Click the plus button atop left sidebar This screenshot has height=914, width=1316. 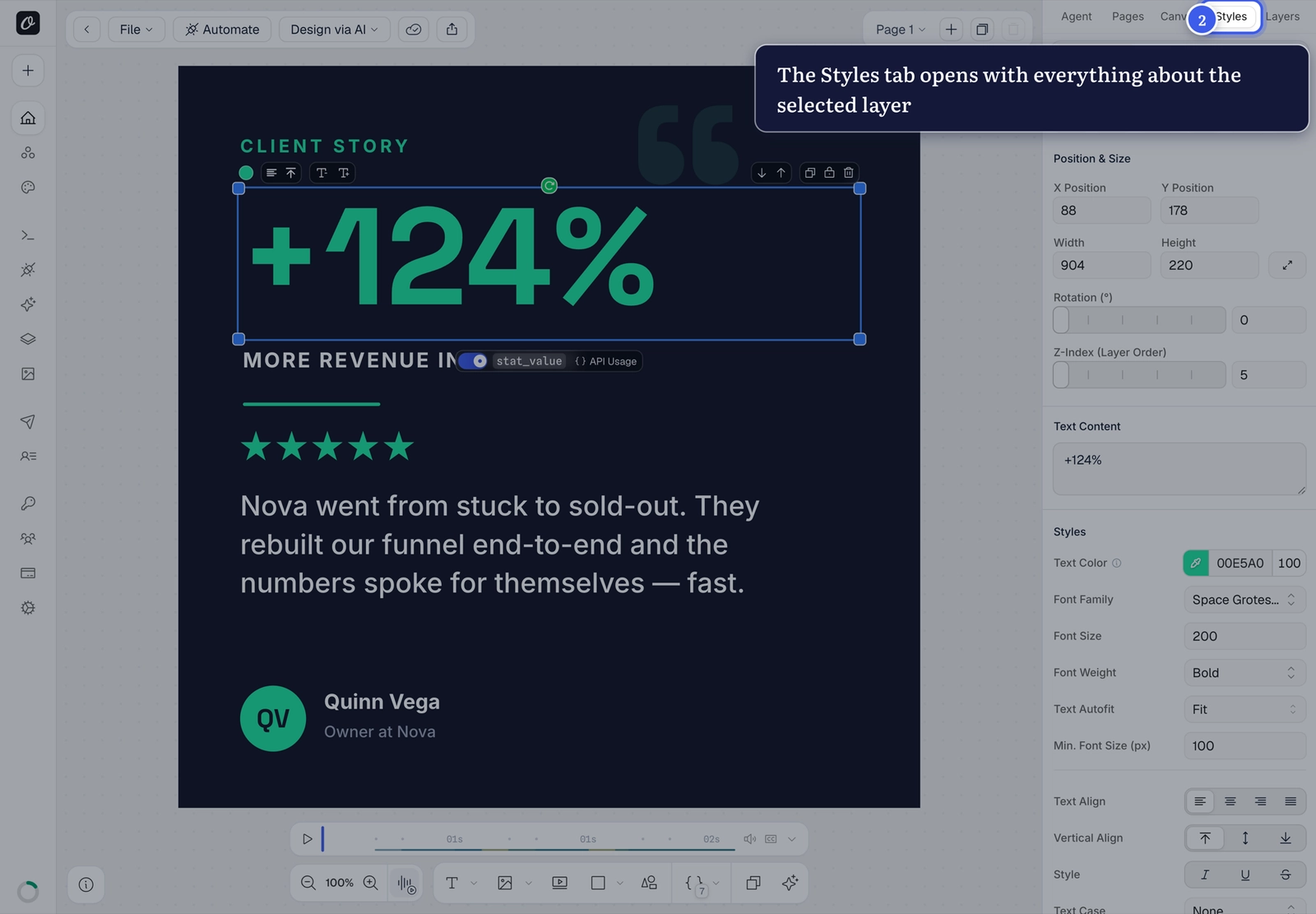(28, 71)
